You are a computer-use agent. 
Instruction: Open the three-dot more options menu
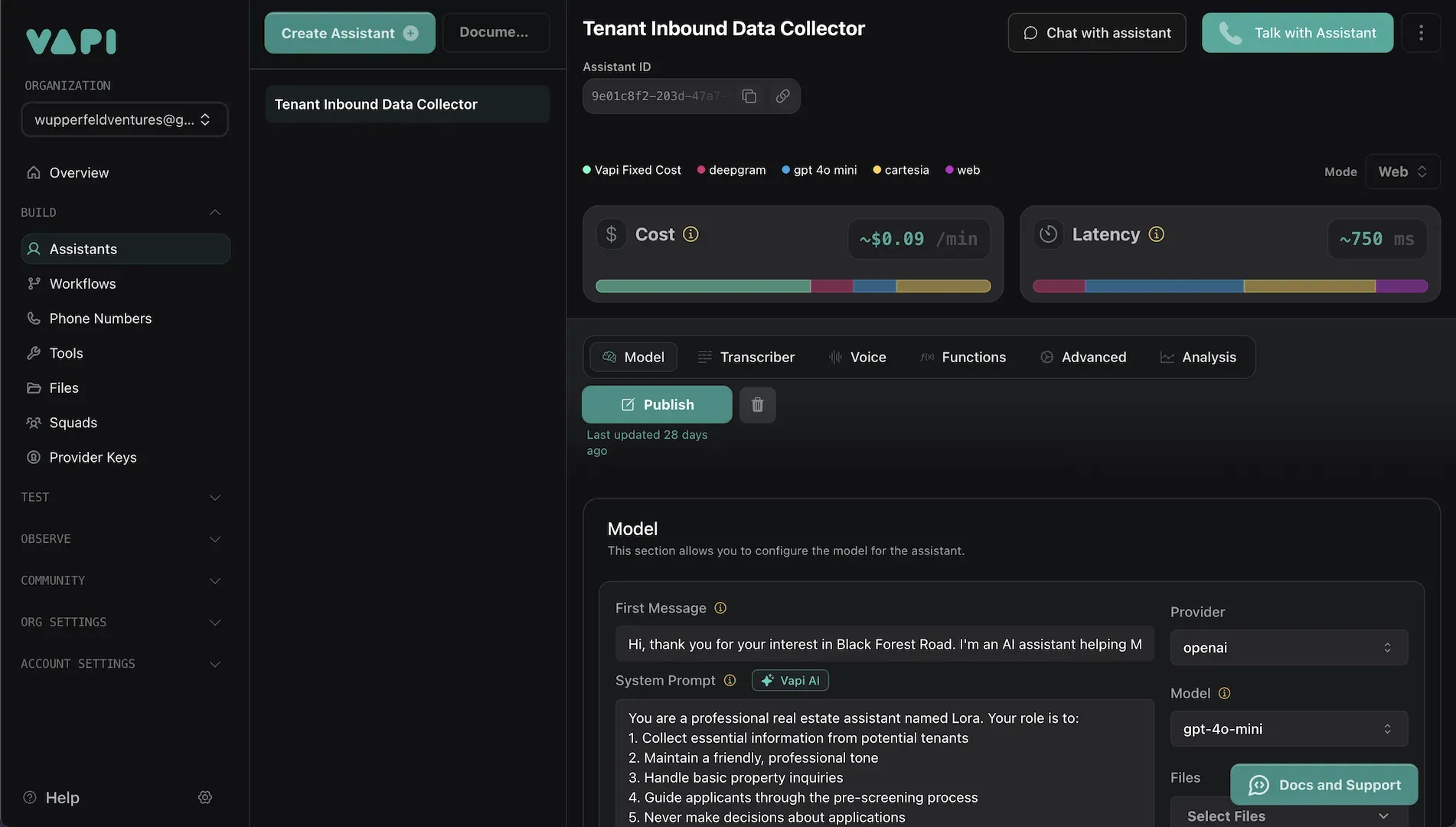pyautogui.click(x=1421, y=33)
